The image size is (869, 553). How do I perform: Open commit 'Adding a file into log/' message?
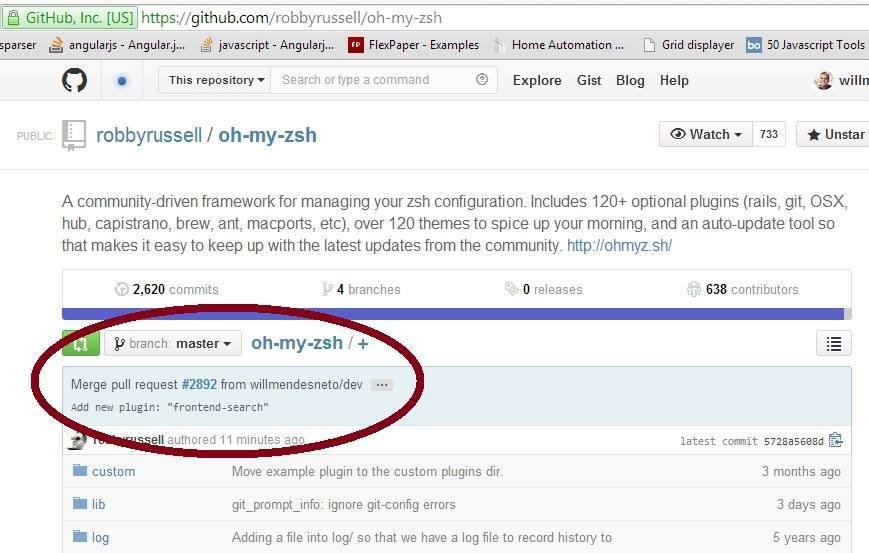[x=422, y=537]
